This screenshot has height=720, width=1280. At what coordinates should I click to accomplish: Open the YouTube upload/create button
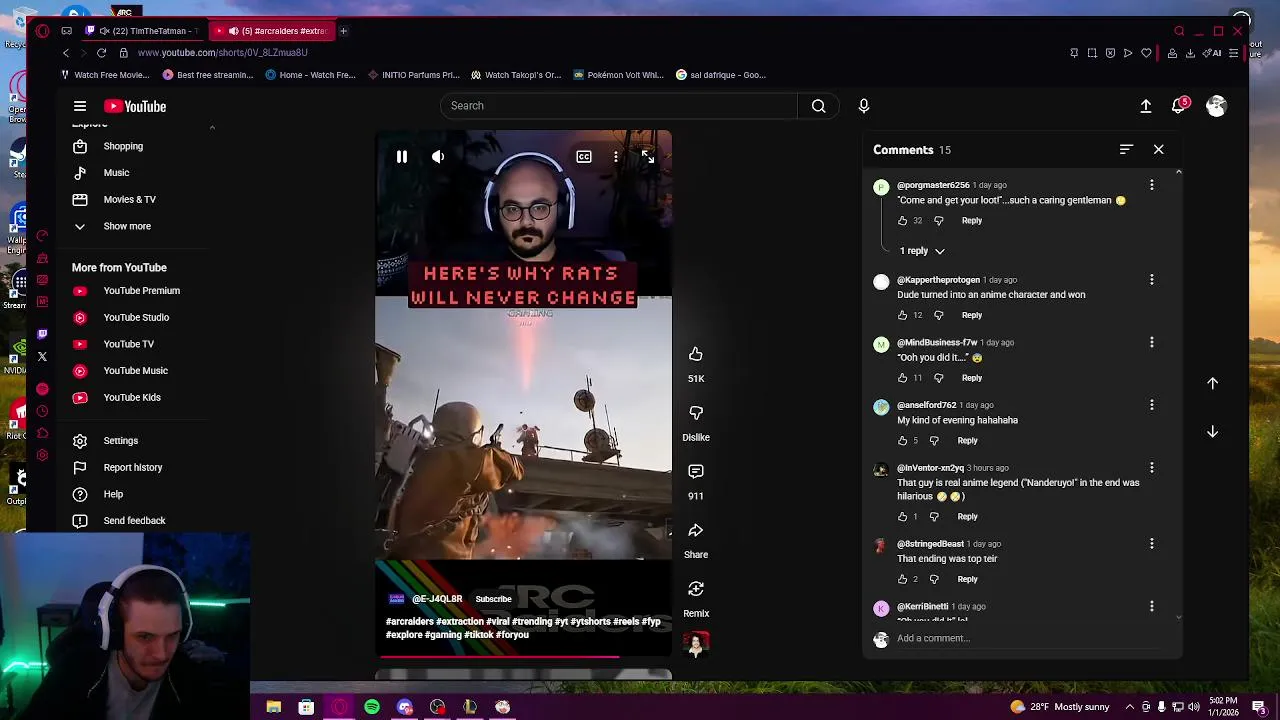click(x=1146, y=106)
